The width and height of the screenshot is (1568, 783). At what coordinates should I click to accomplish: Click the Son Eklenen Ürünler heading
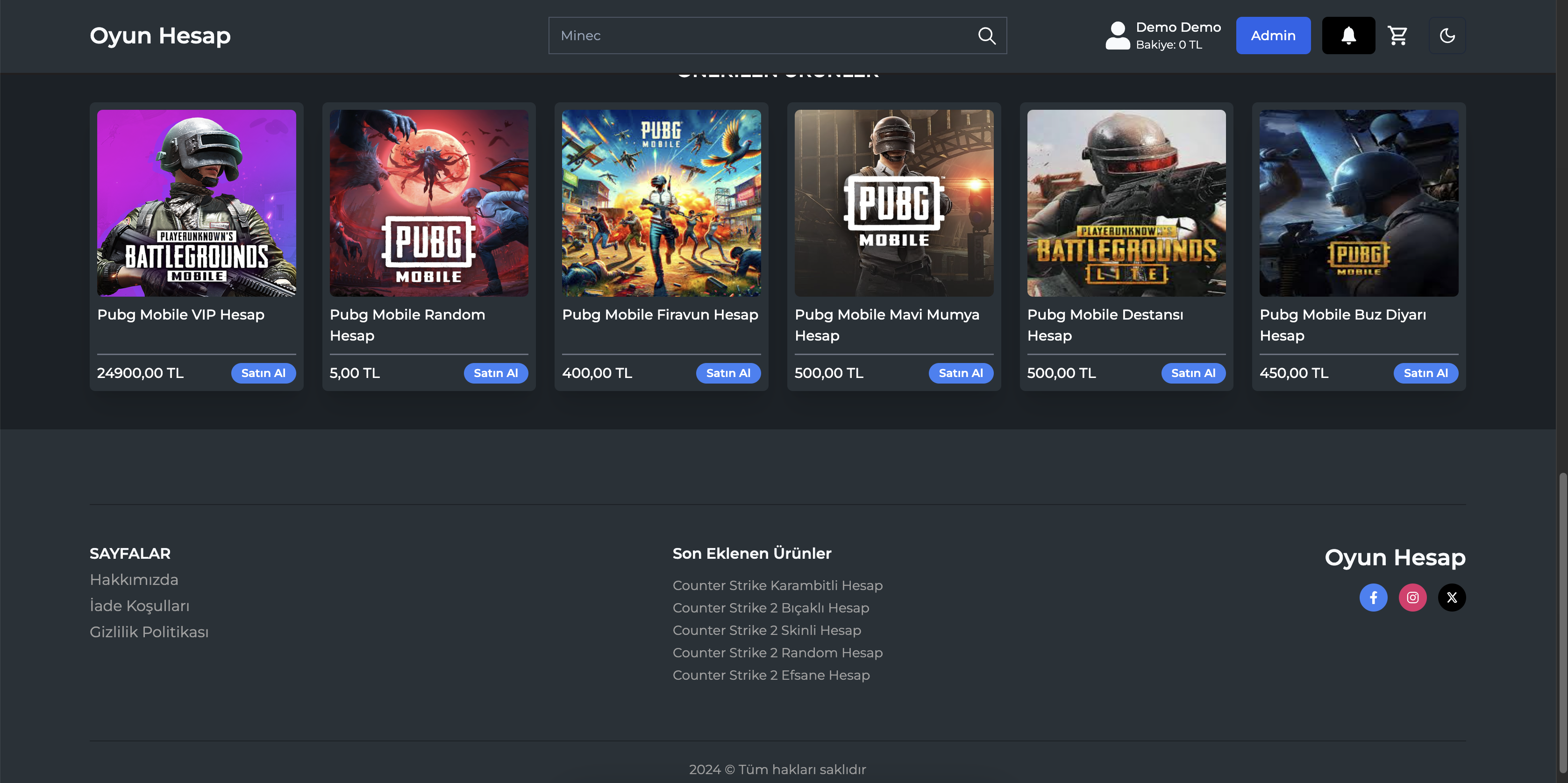point(752,554)
